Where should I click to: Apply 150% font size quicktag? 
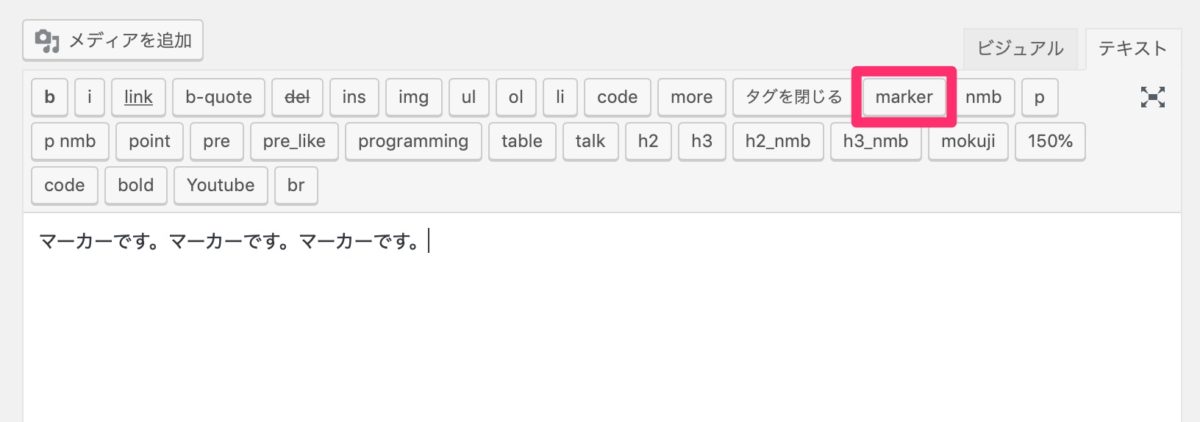pos(1050,141)
